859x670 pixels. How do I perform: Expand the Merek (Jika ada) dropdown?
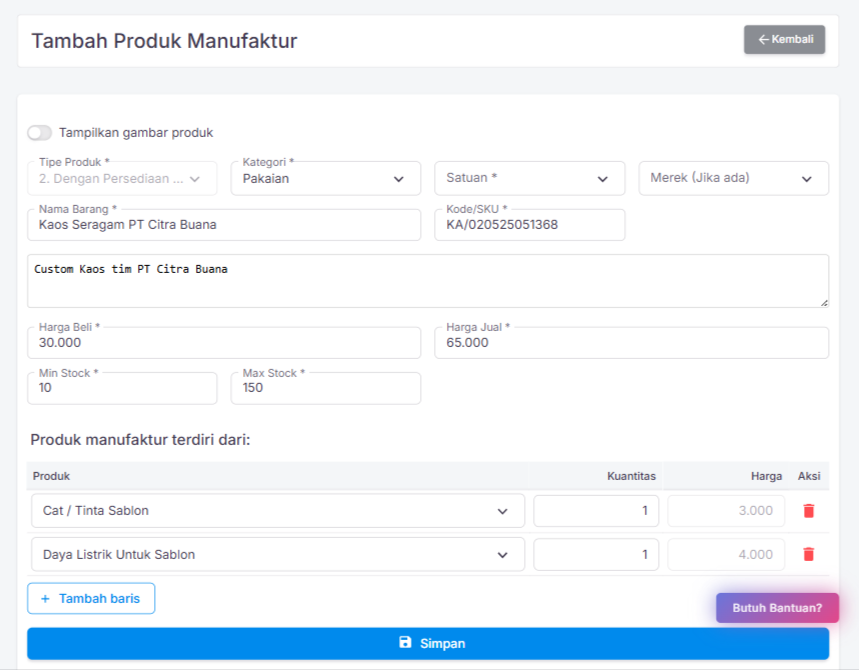tap(733, 178)
